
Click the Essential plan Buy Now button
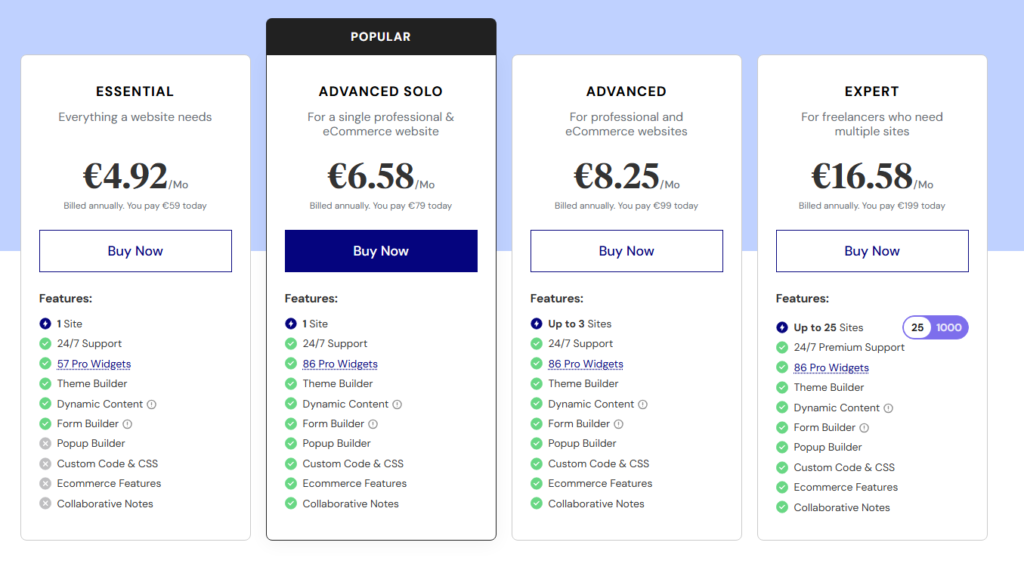click(135, 251)
